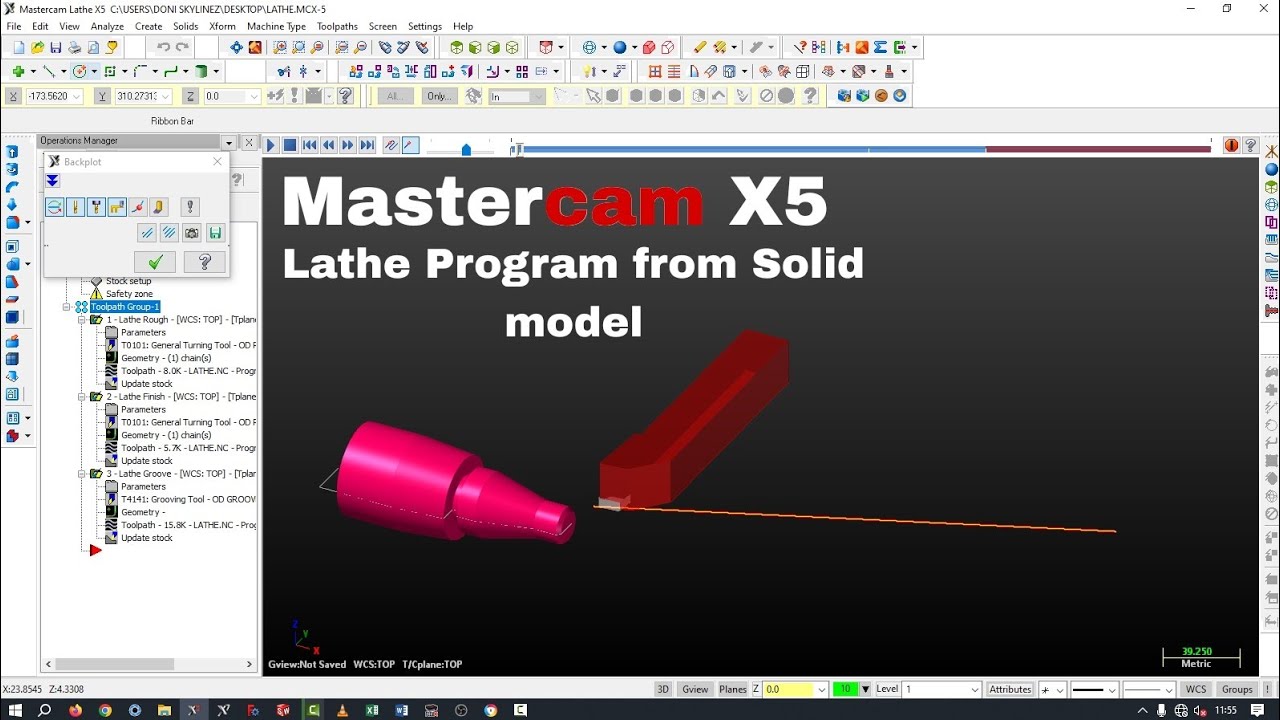Toggle Display tool in Backplot panel
Screen dimensions: 1280x720
[75, 207]
